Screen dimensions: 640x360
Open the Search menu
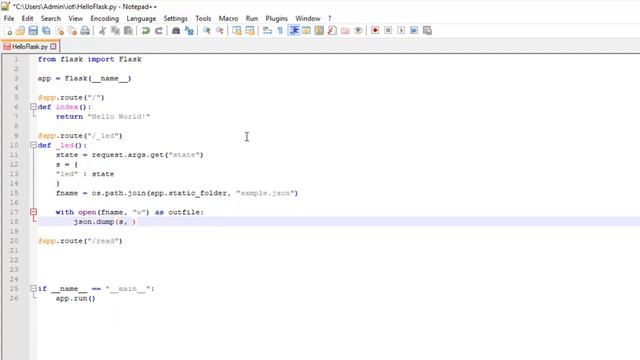pyautogui.click(x=51, y=18)
